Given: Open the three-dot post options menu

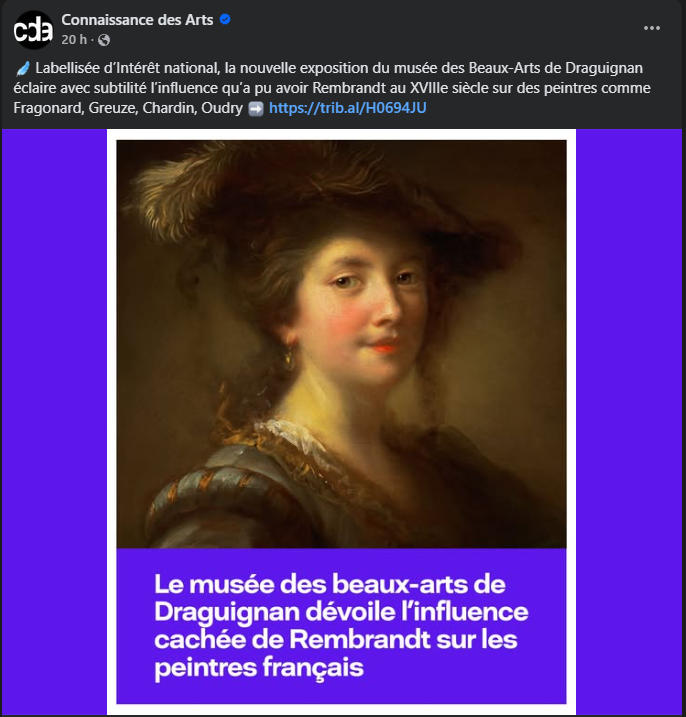Looking at the screenshot, I should 652,28.
